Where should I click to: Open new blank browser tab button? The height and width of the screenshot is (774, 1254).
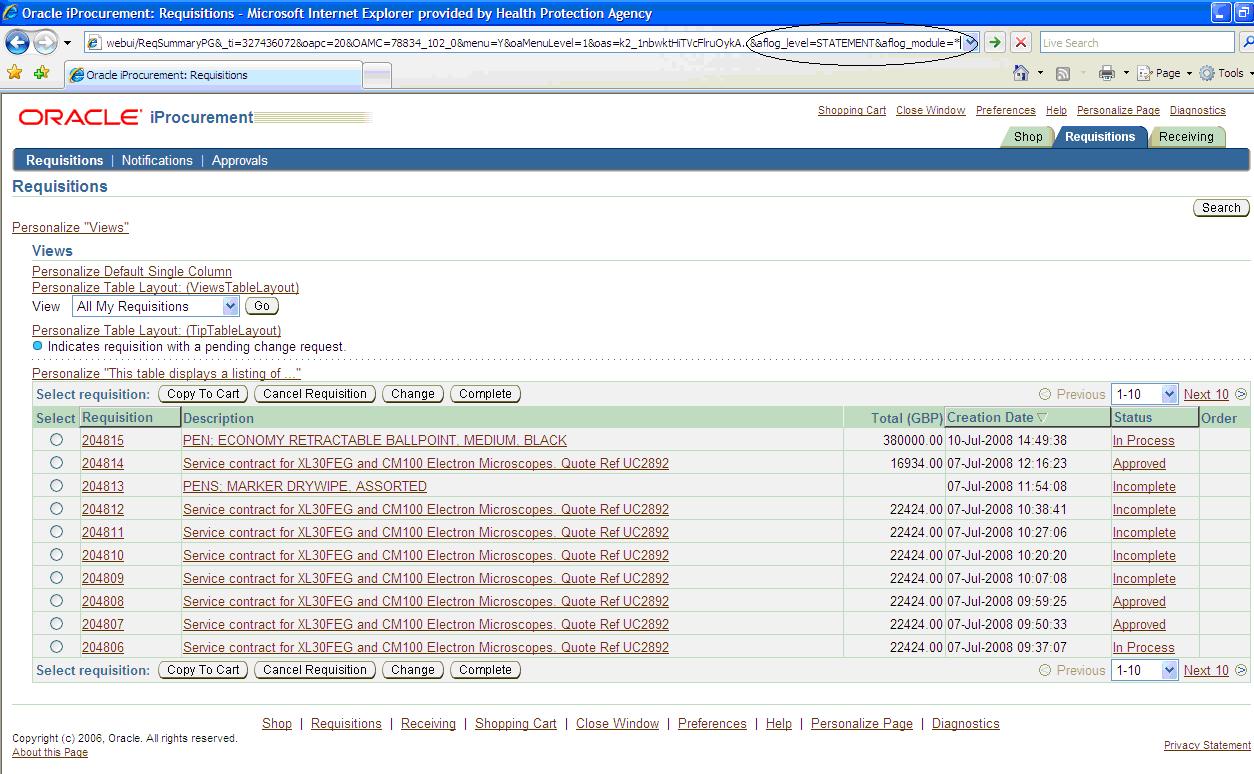[377, 76]
